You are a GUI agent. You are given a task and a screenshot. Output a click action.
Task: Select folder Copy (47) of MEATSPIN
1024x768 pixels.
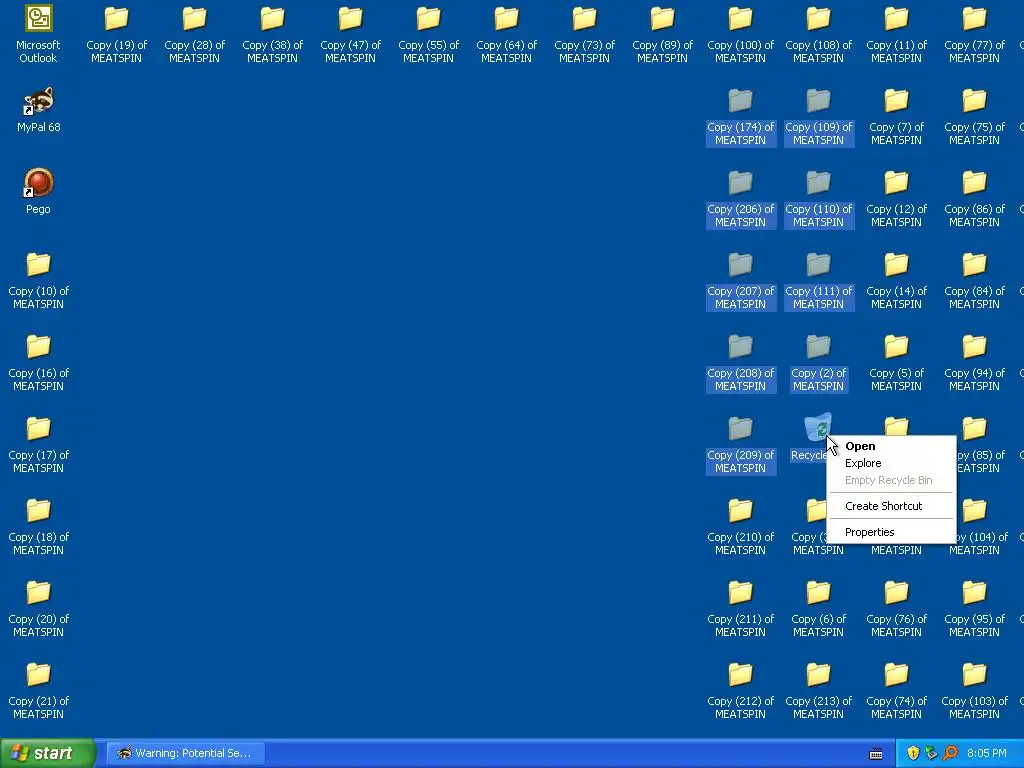pyautogui.click(x=350, y=34)
